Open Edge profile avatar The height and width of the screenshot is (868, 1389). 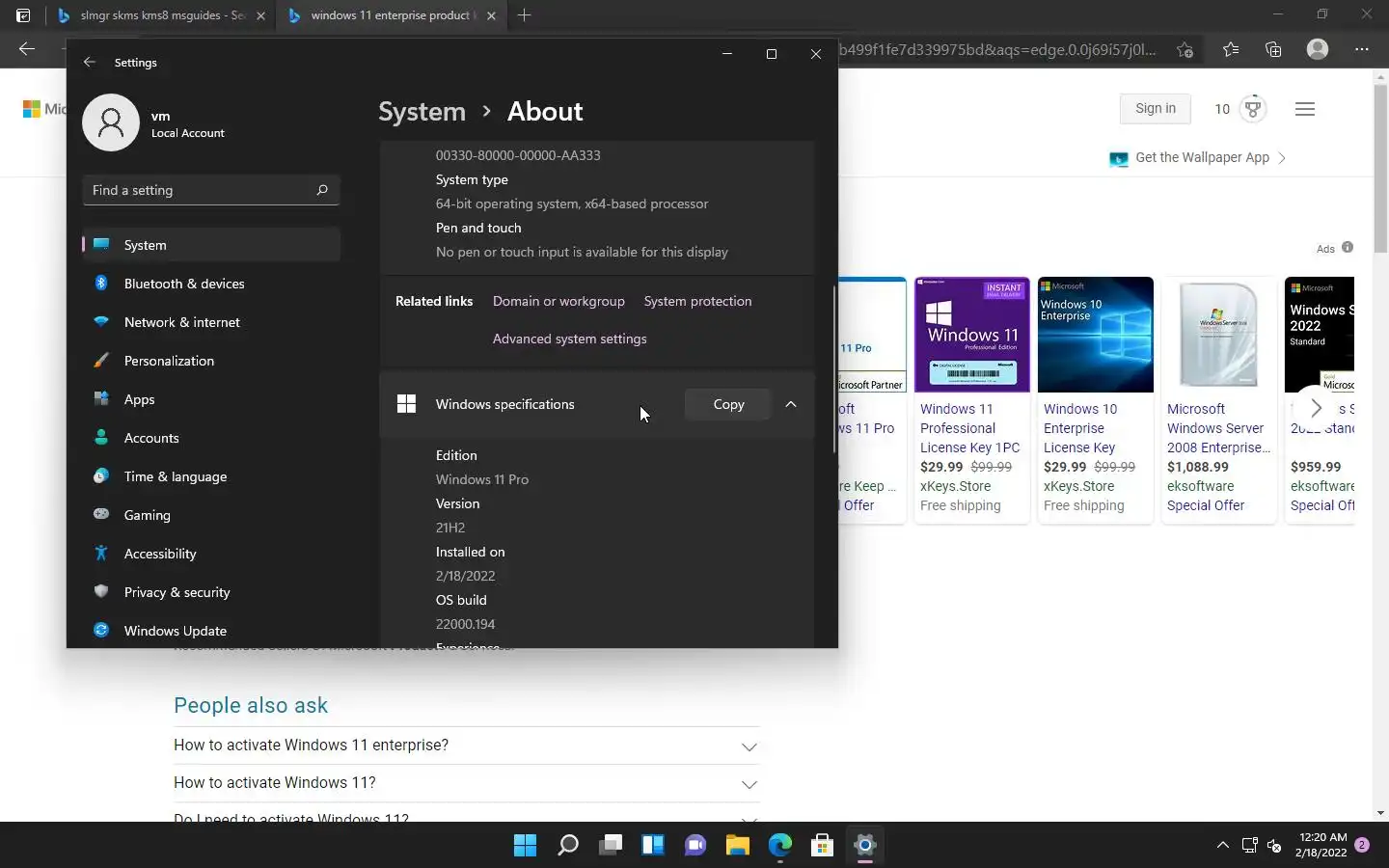(1318, 49)
